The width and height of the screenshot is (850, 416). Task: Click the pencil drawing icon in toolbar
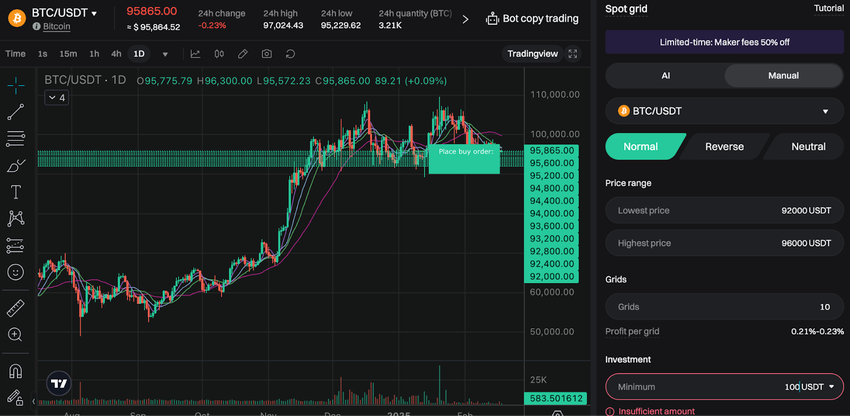coord(243,54)
